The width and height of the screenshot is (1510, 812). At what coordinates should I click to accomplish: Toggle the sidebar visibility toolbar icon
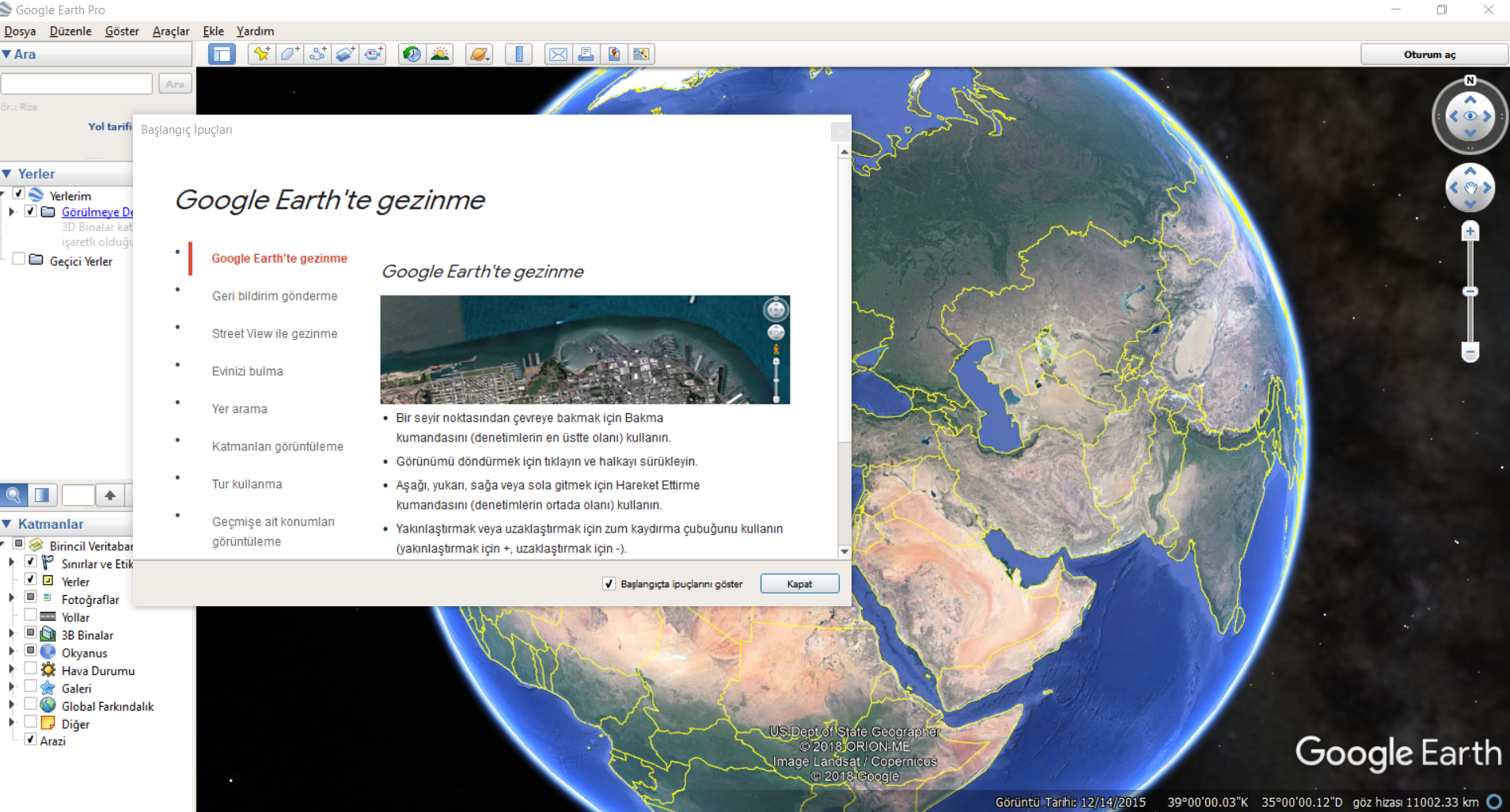pyautogui.click(x=222, y=54)
